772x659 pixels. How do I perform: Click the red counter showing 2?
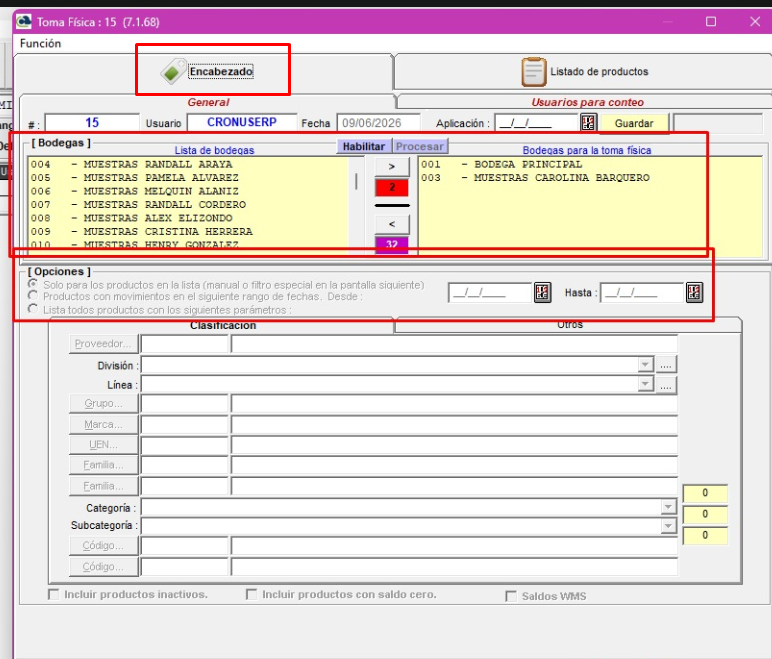tap(392, 187)
